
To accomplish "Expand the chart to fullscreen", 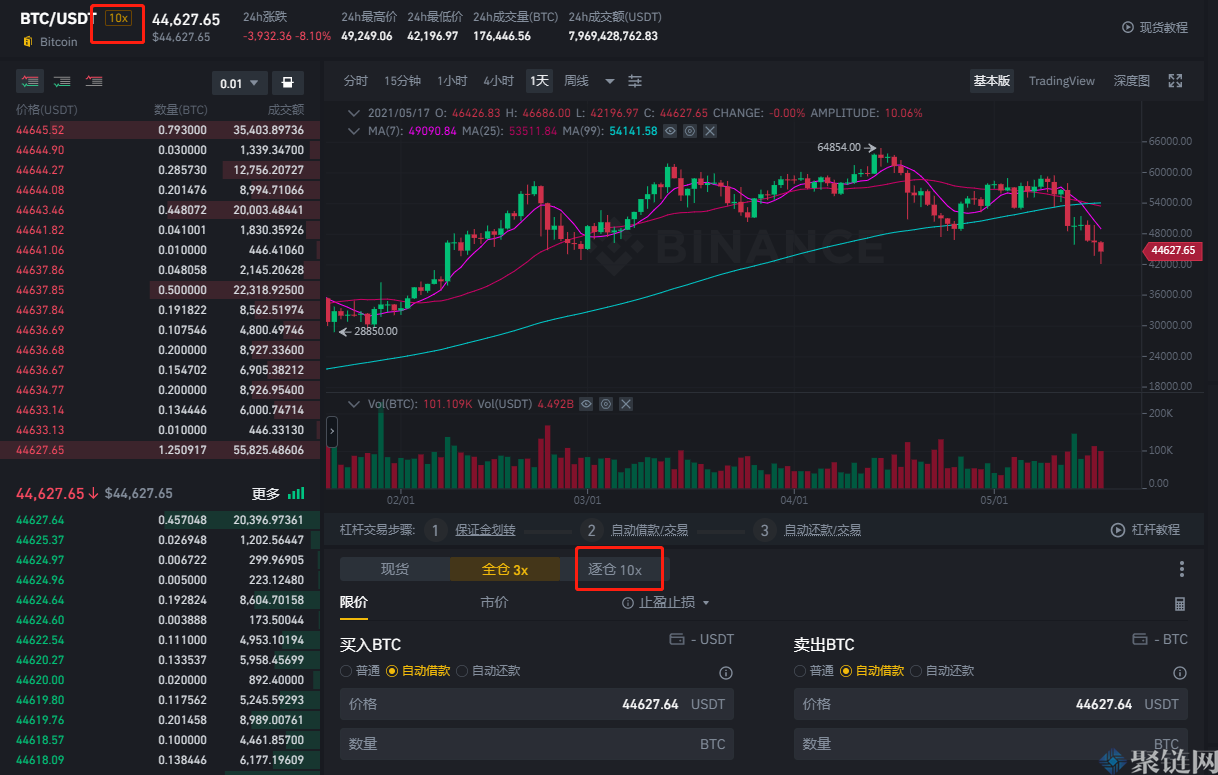I will [x=1176, y=81].
